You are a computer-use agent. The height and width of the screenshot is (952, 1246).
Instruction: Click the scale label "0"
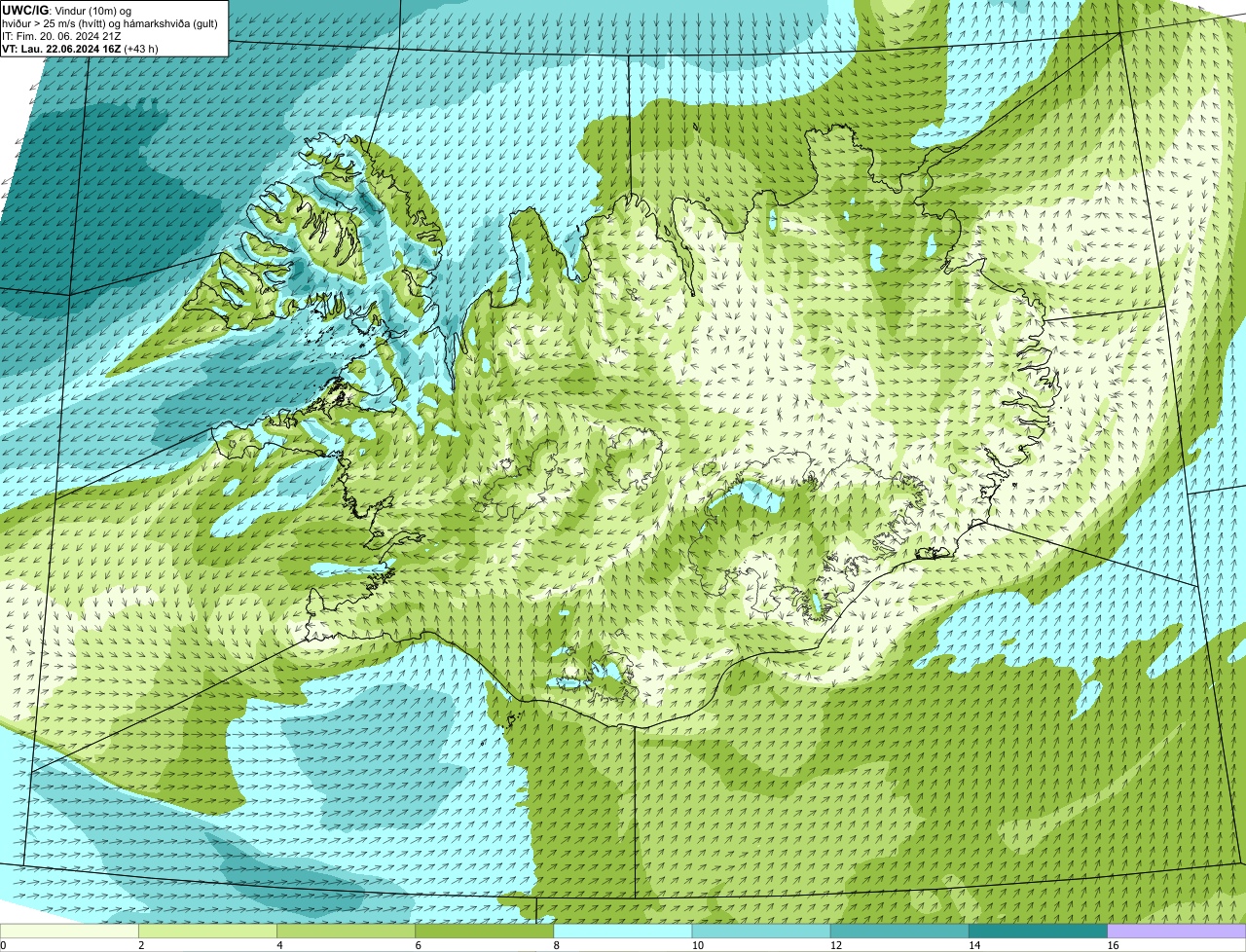3,945
